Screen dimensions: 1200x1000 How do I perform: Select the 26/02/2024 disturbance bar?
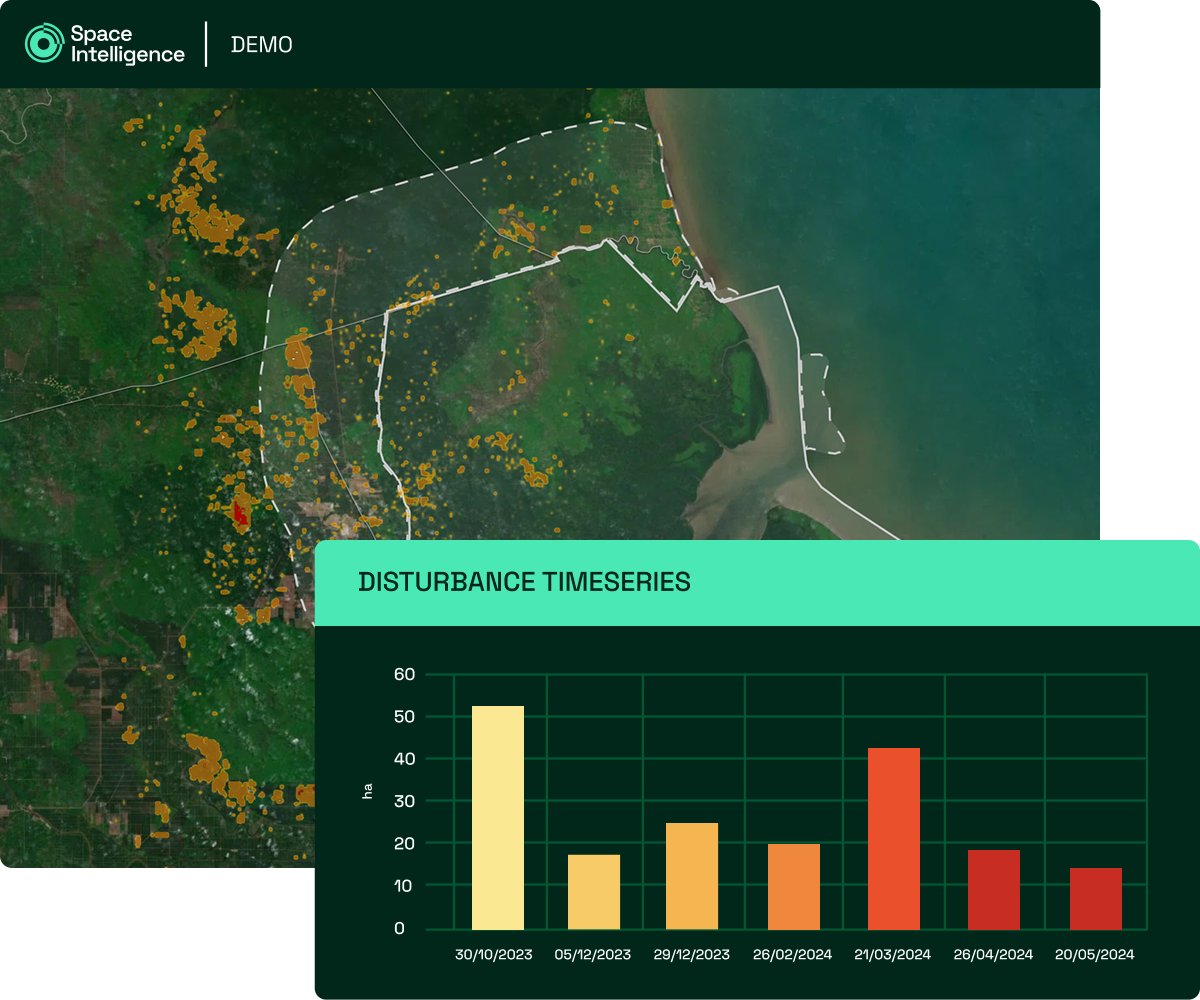pyautogui.click(x=793, y=886)
